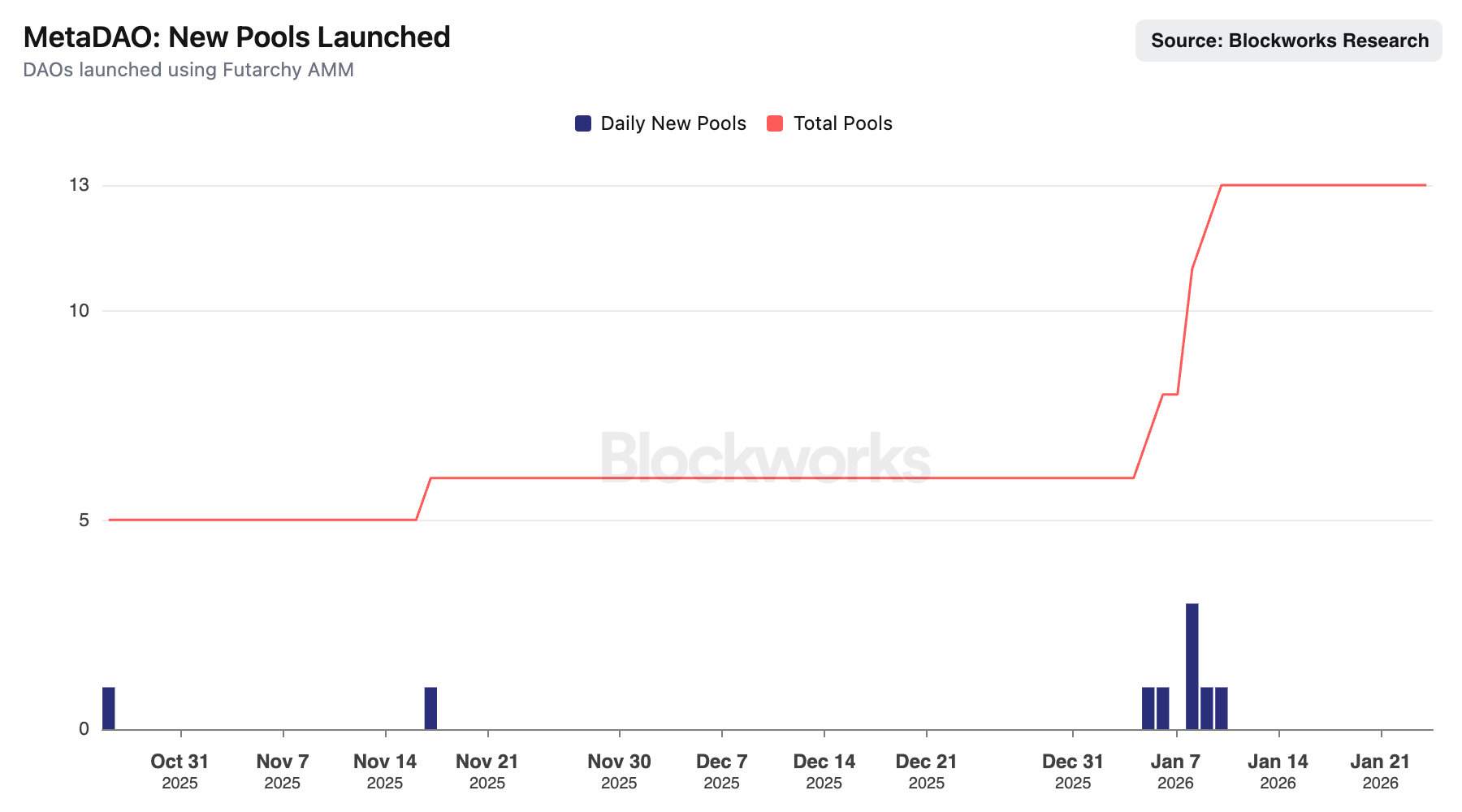Click the Jan 14 2026 axis label

click(1278, 771)
